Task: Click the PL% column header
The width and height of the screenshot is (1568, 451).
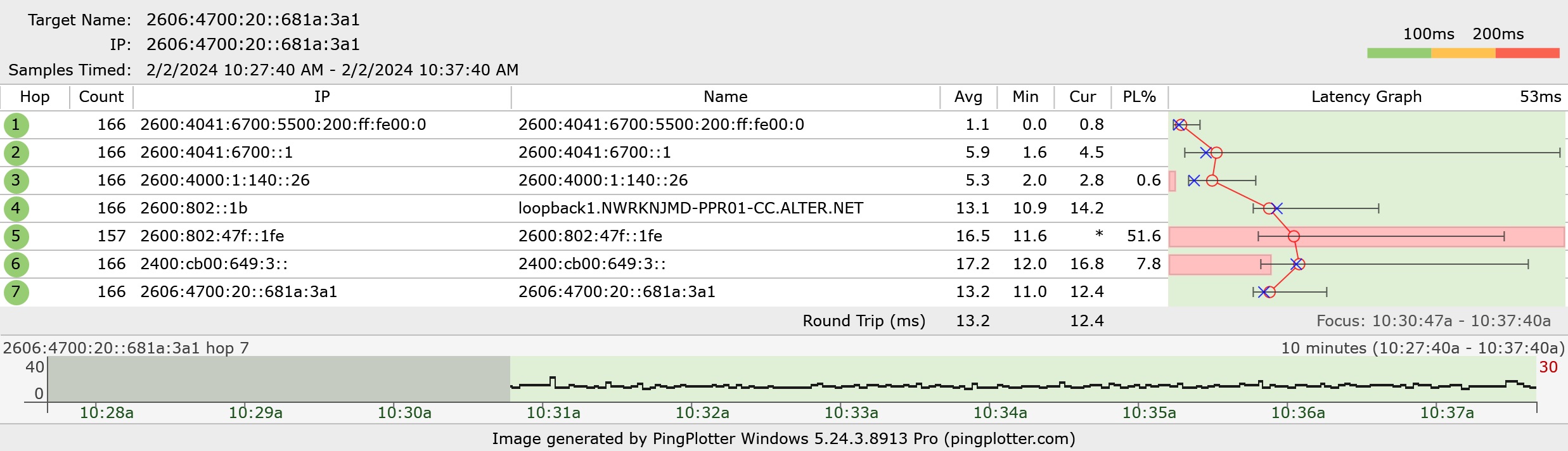Action: (x=1139, y=97)
